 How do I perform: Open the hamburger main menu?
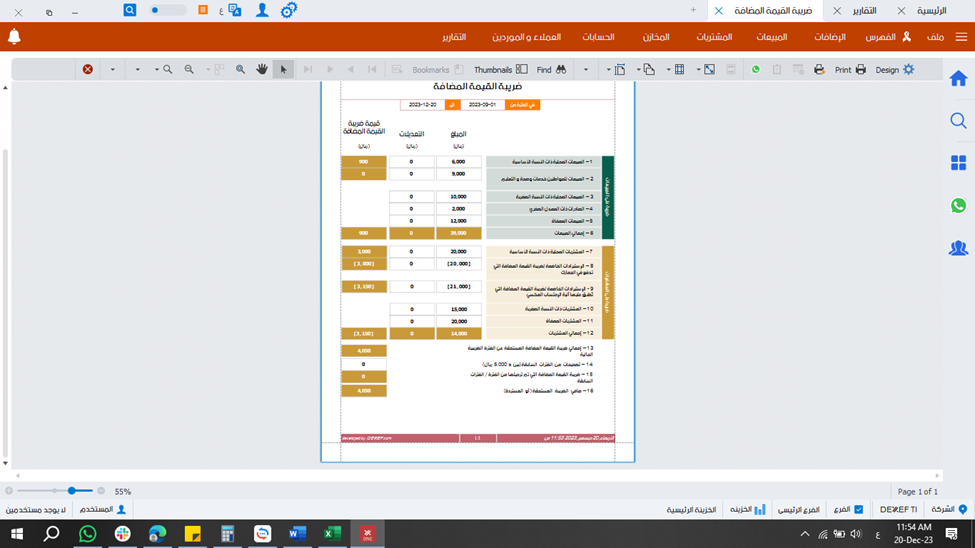(x=961, y=37)
